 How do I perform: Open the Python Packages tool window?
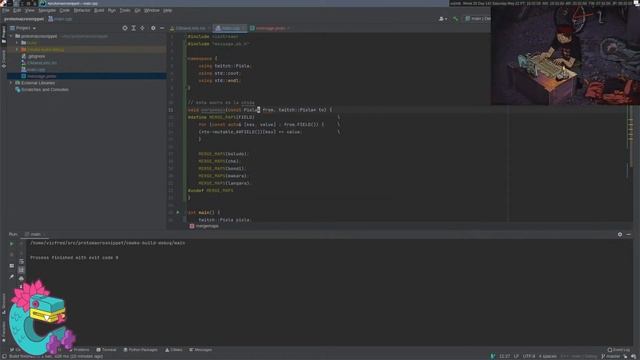[x=140, y=350]
